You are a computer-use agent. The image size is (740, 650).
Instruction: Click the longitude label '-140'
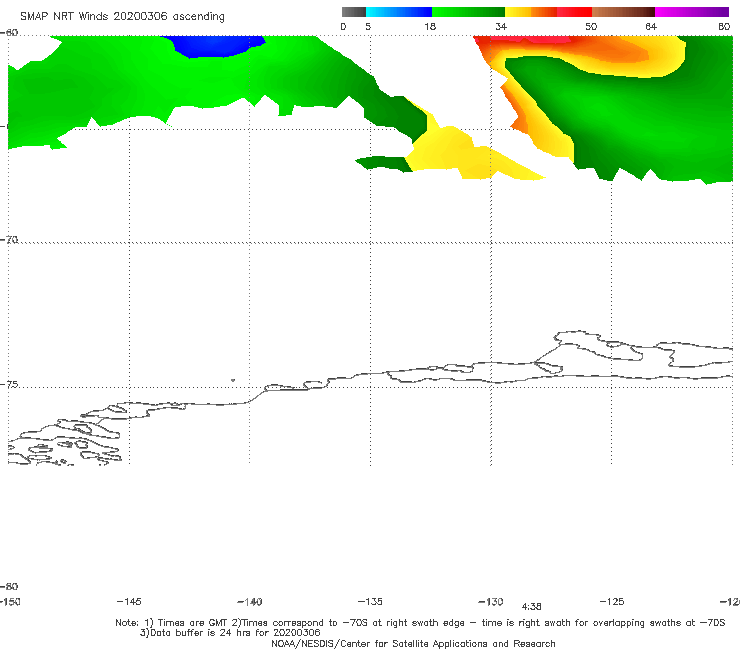[250, 601]
